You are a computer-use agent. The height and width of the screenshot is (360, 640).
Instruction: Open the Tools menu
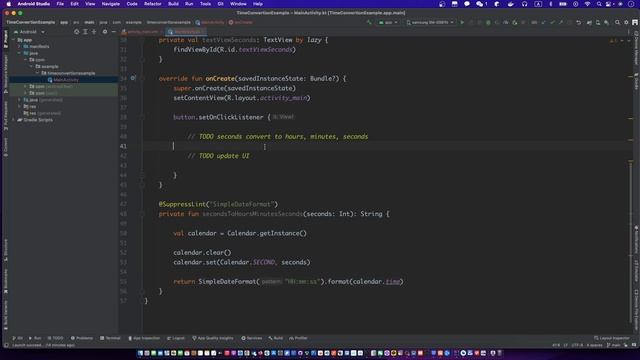click(205, 4)
